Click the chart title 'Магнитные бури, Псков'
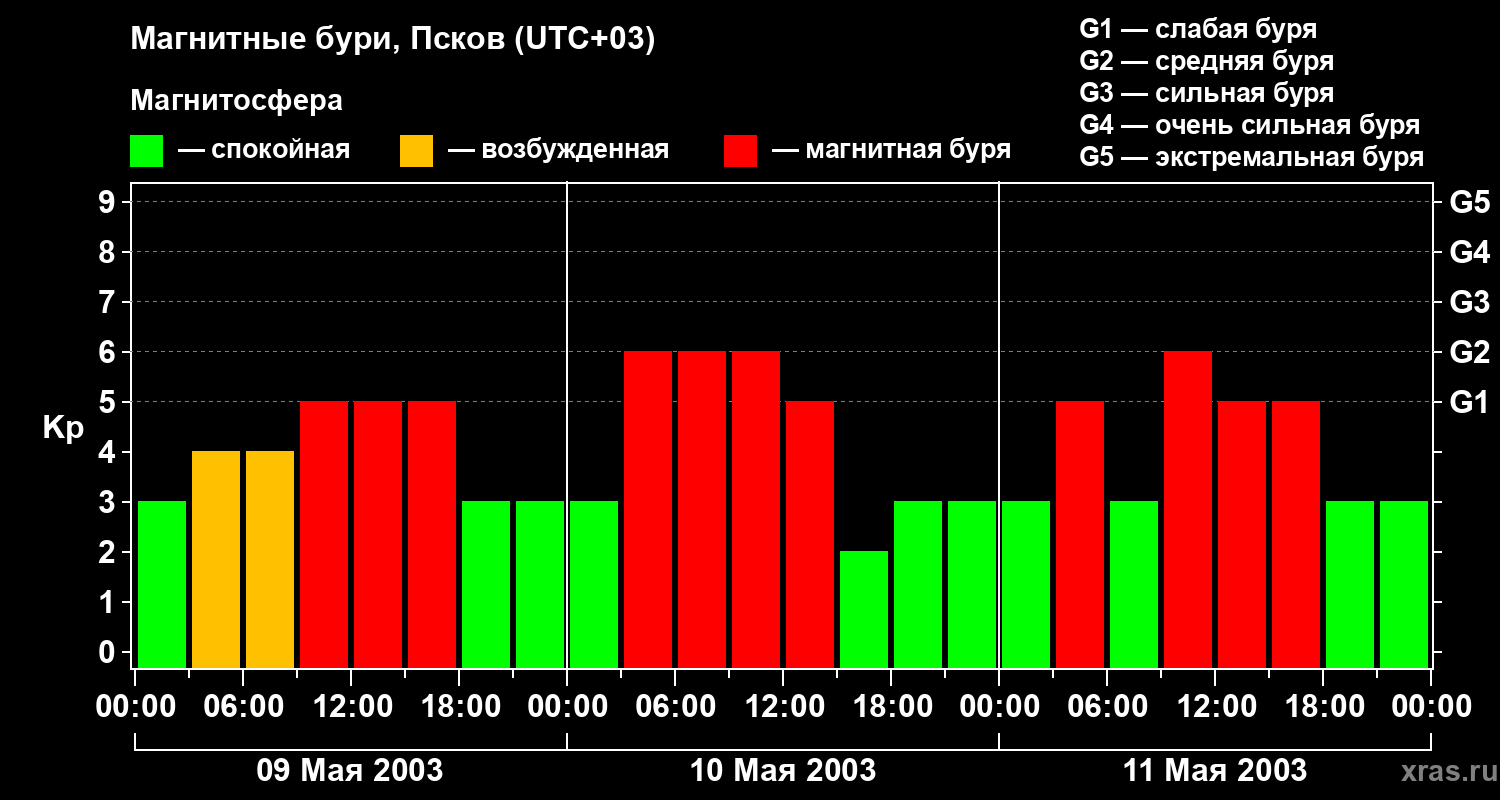This screenshot has width=1500, height=800. click(392, 40)
